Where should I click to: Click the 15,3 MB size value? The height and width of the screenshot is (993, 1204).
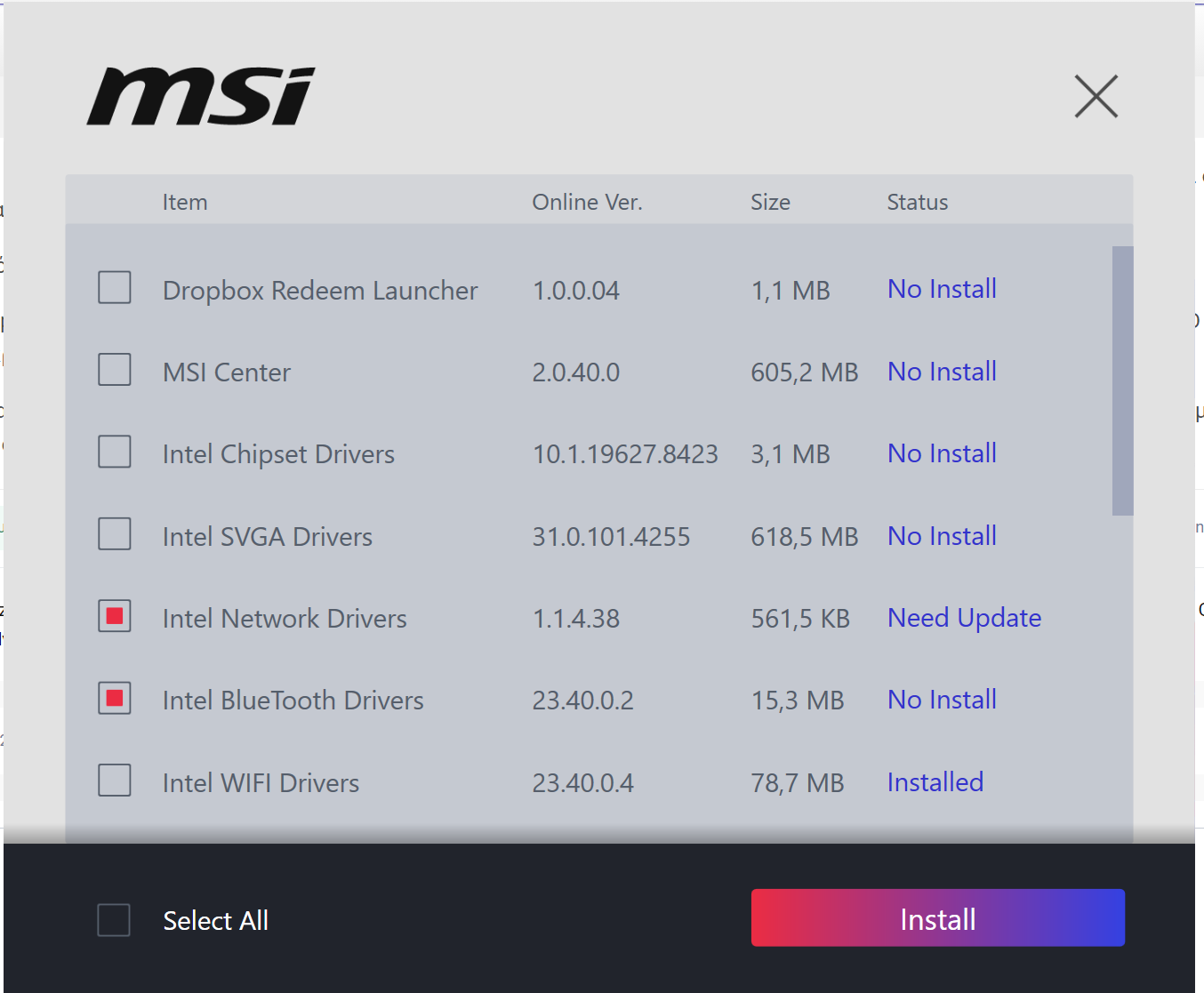click(x=798, y=701)
